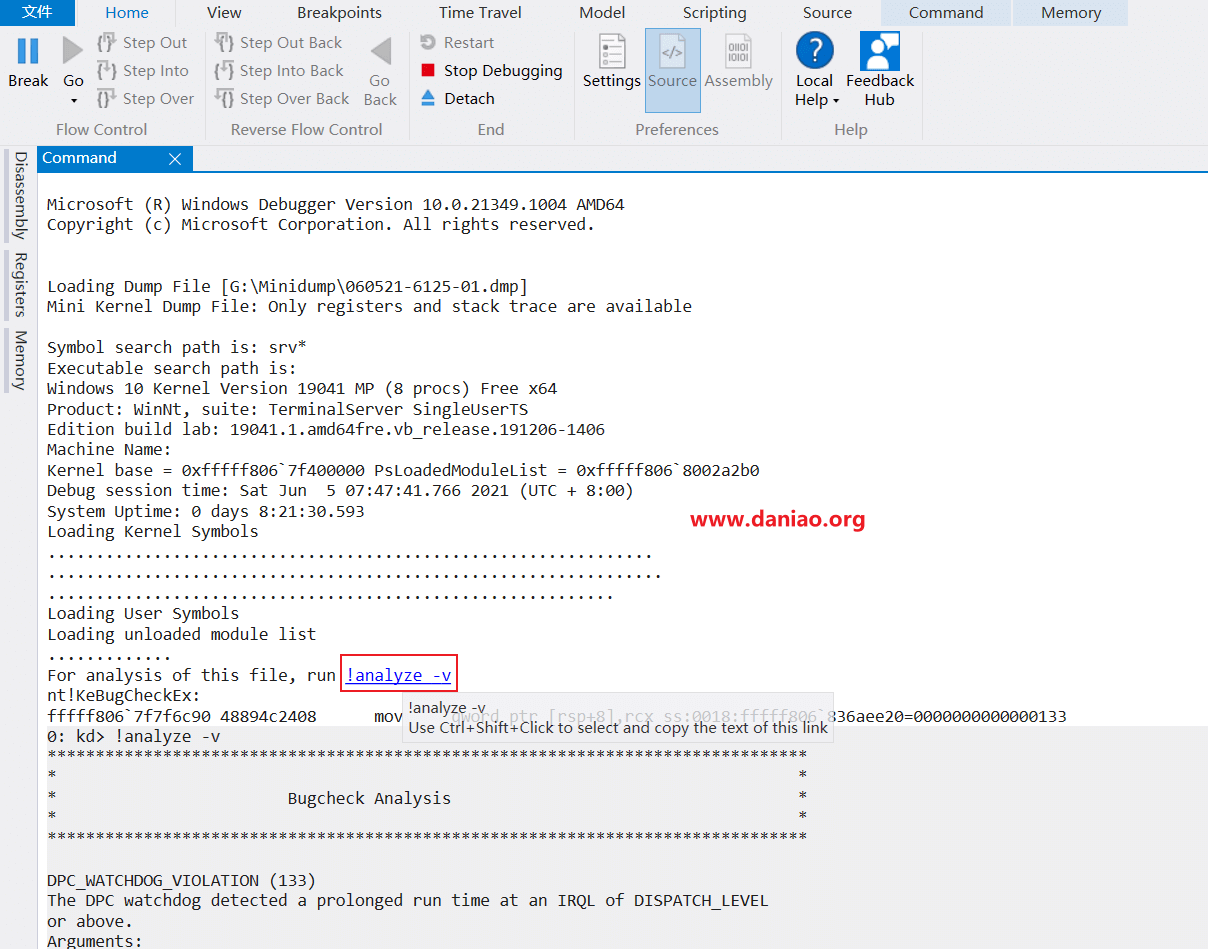The height and width of the screenshot is (949, 1208).
Task: Click Step Into in Flow Control
Action: (x=142, y=71)
